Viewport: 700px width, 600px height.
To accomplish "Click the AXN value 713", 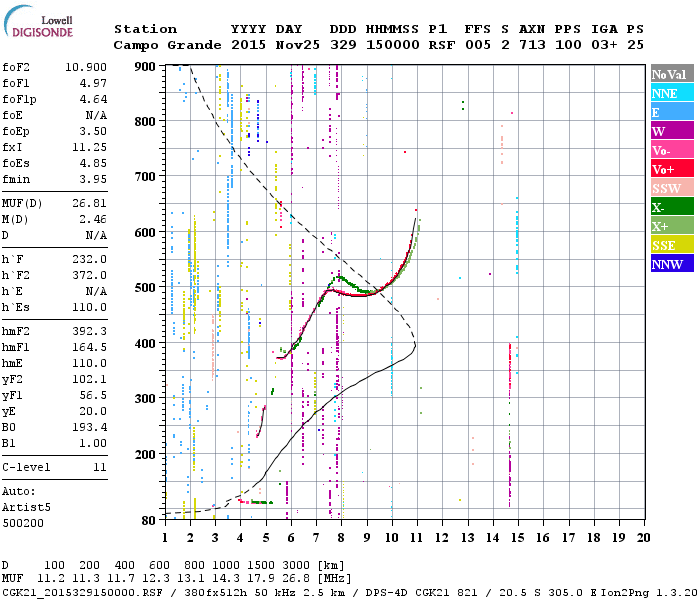I will (x=532, y=45).
